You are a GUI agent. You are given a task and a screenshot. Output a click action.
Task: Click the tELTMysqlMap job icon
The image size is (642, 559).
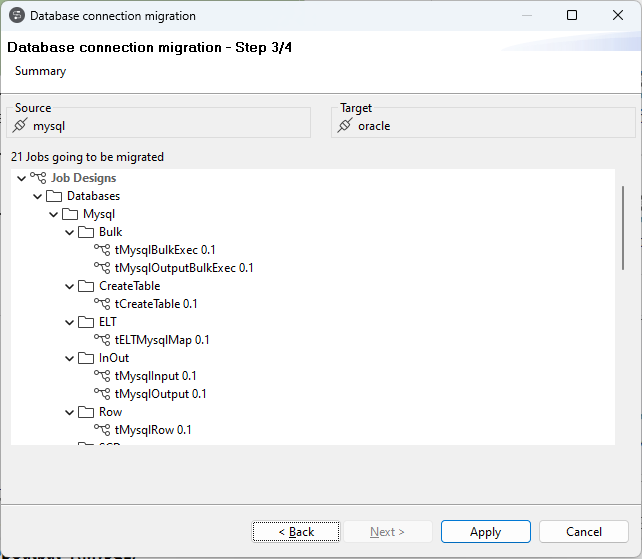102,340
